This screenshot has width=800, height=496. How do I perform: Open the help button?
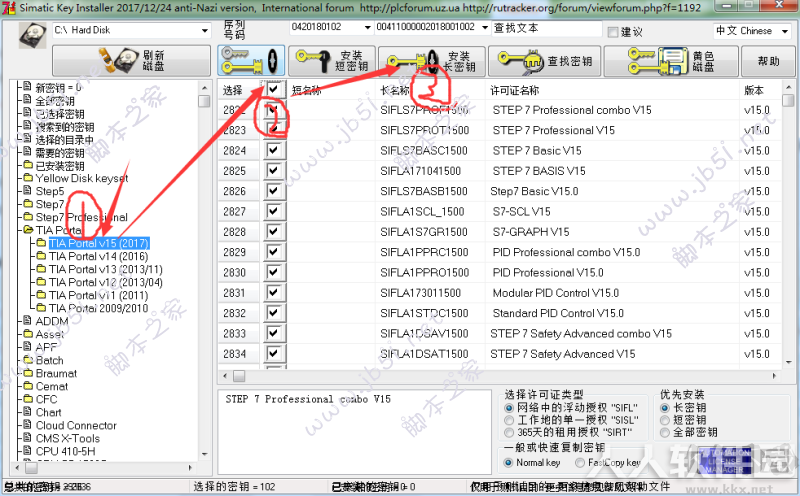coord(768,61)
